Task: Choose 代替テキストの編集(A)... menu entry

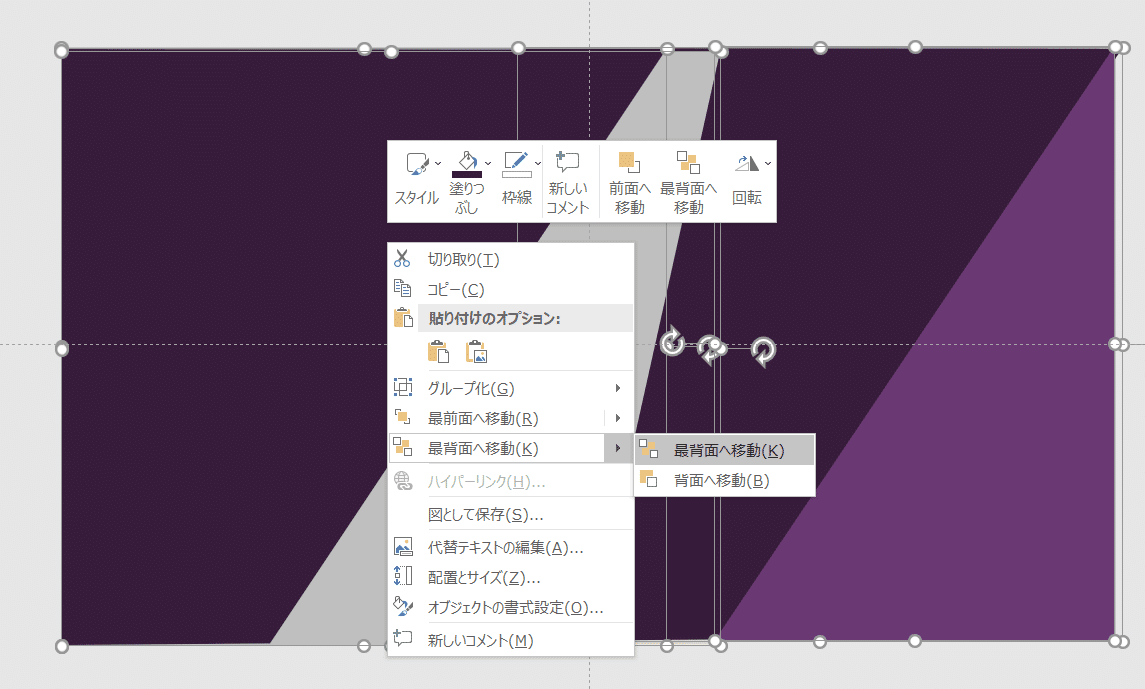Action: point(510,547)
